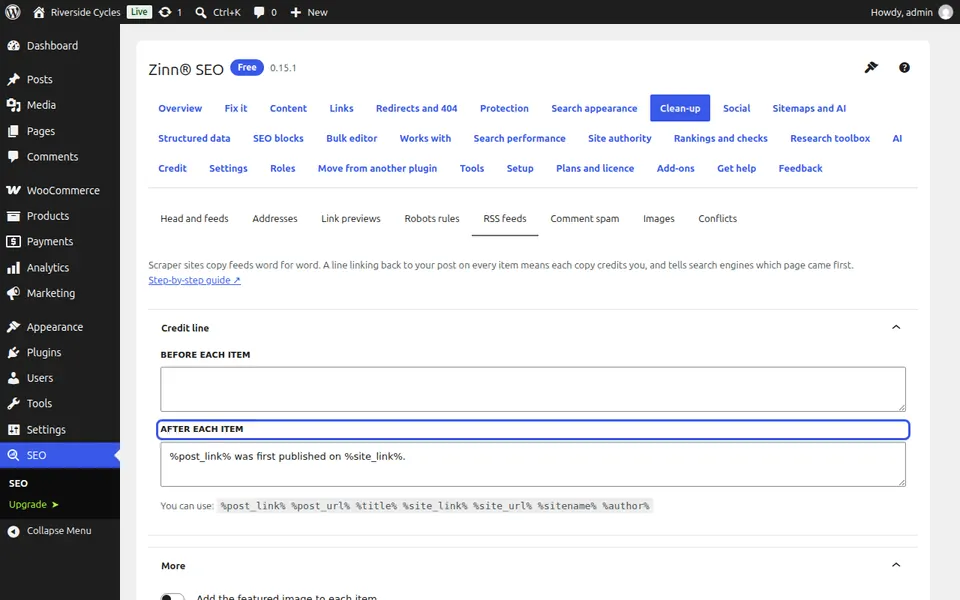Viewport: 960px width, 600px height.
Task: Select the RSS feeds sub-tab
Action: click(x=504, y=219)
